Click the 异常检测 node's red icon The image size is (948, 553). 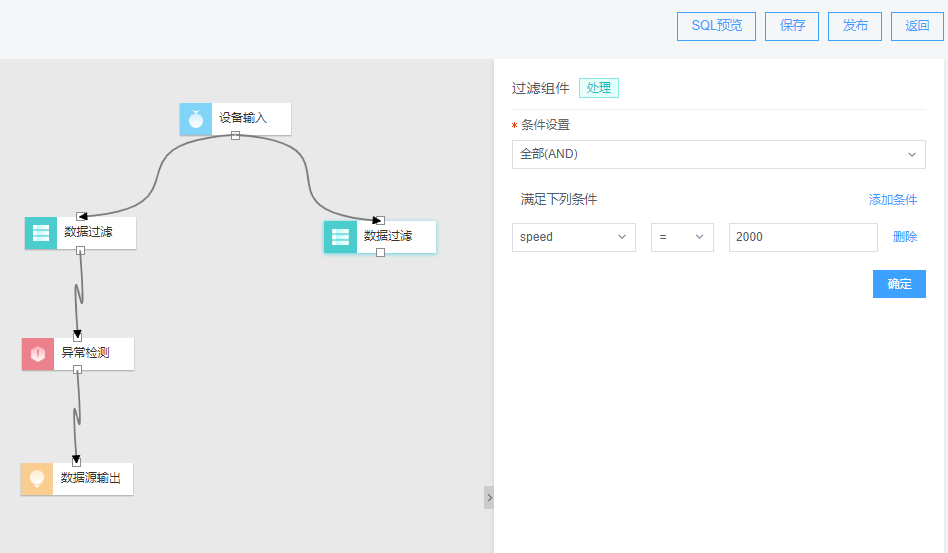point(38,354)
